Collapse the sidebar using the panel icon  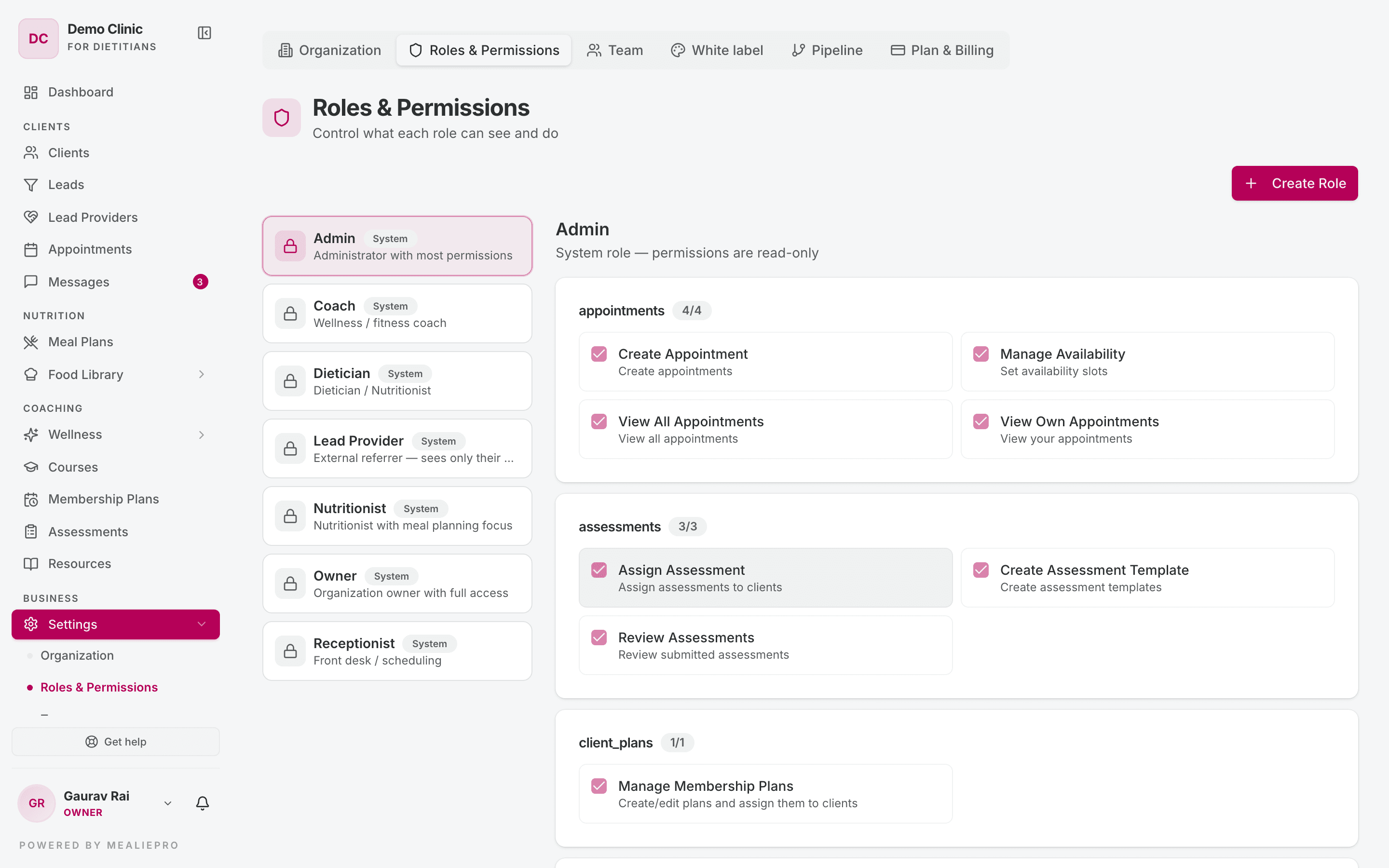204,33
